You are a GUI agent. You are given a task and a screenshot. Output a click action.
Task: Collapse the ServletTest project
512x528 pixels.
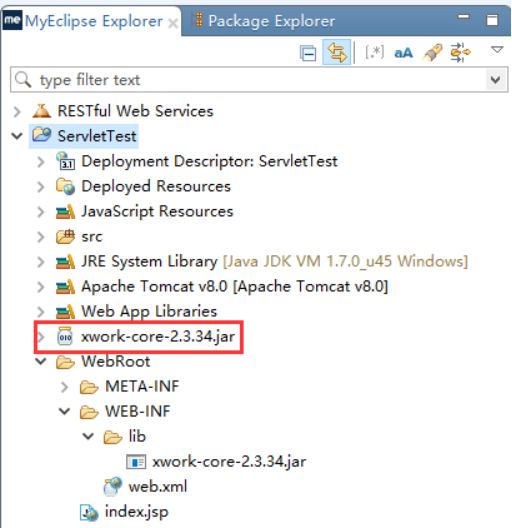(x=17, y=136)
